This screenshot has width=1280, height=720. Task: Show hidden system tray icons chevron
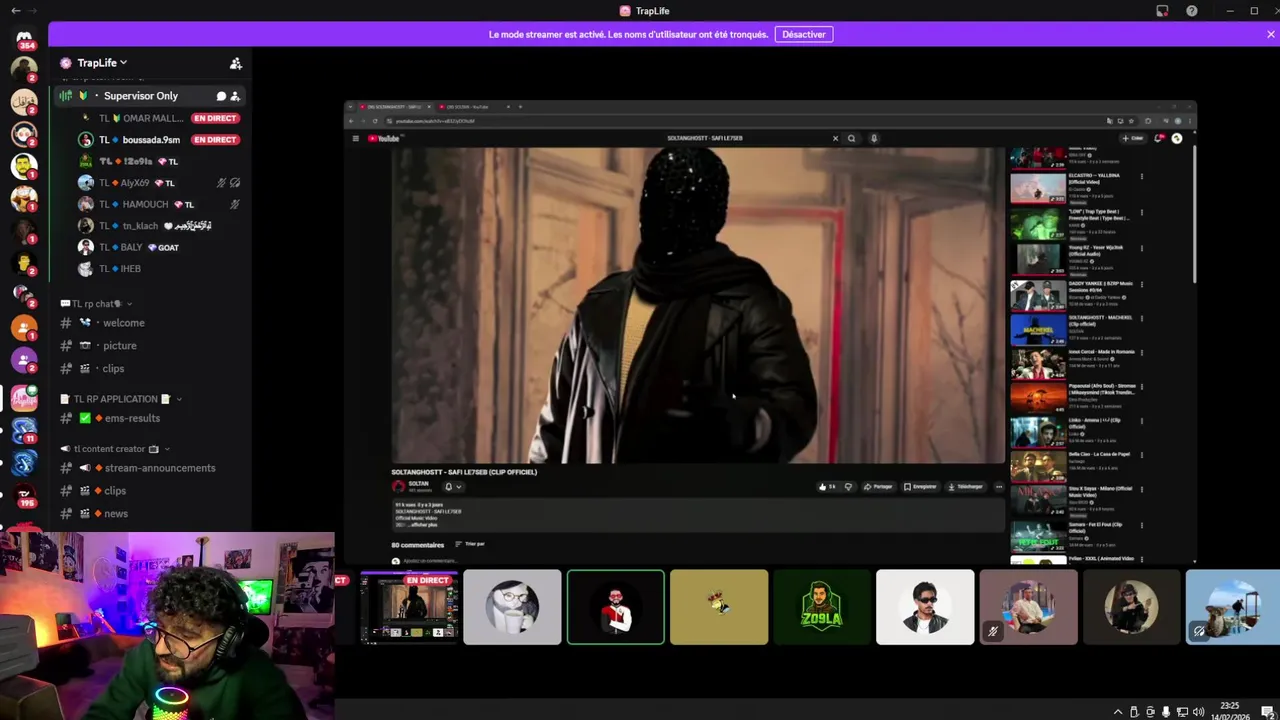click(1118, 712)
